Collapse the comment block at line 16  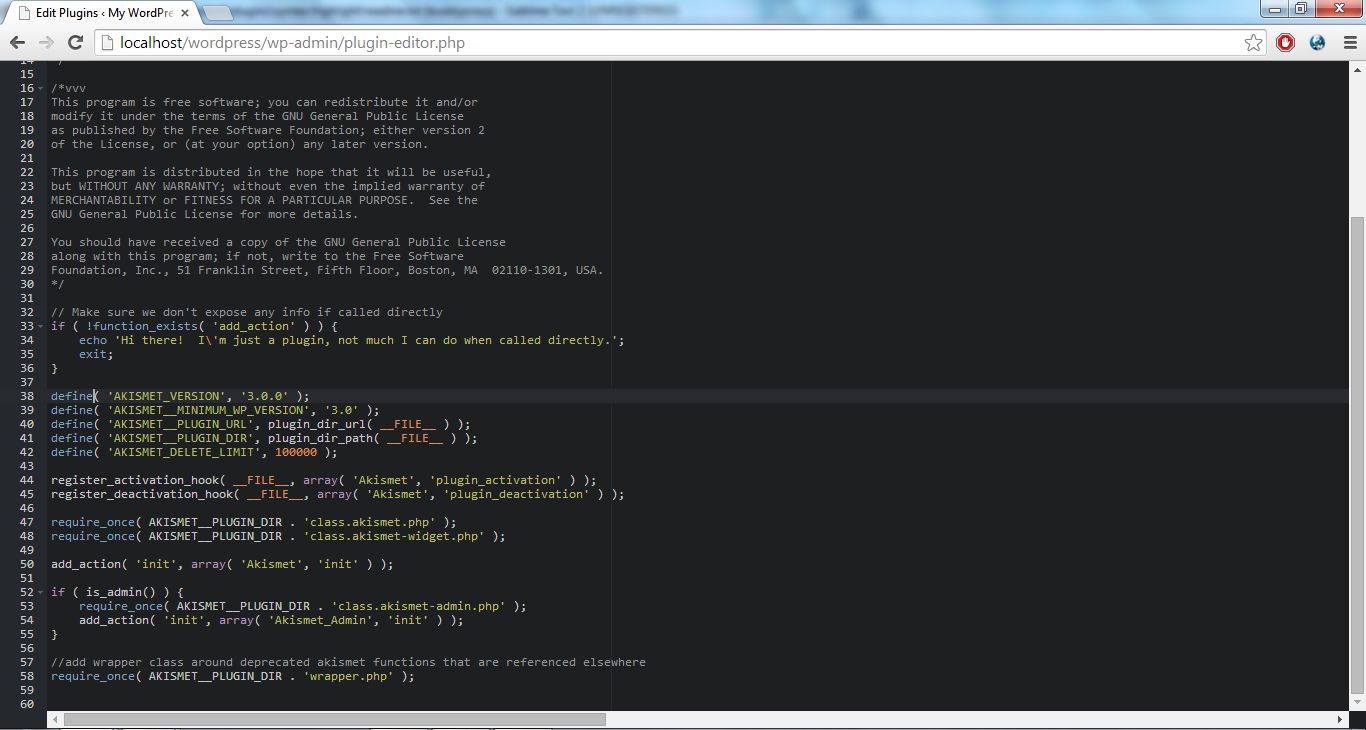pyautogui.click(x=41, y=88)
